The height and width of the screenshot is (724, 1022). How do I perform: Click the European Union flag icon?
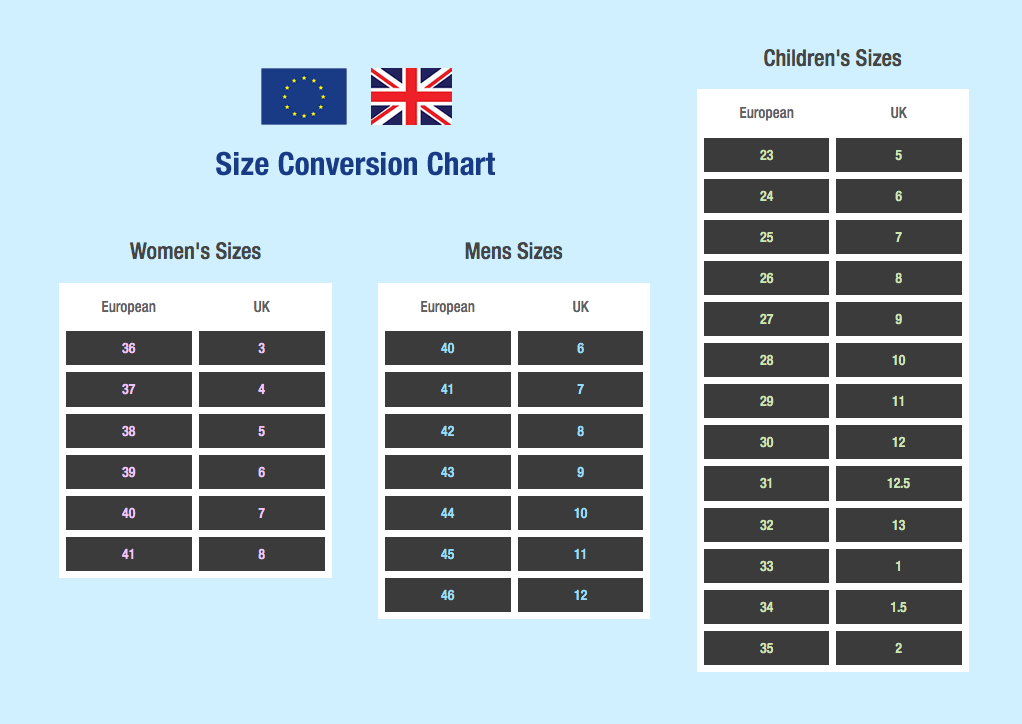click(304, 96)
